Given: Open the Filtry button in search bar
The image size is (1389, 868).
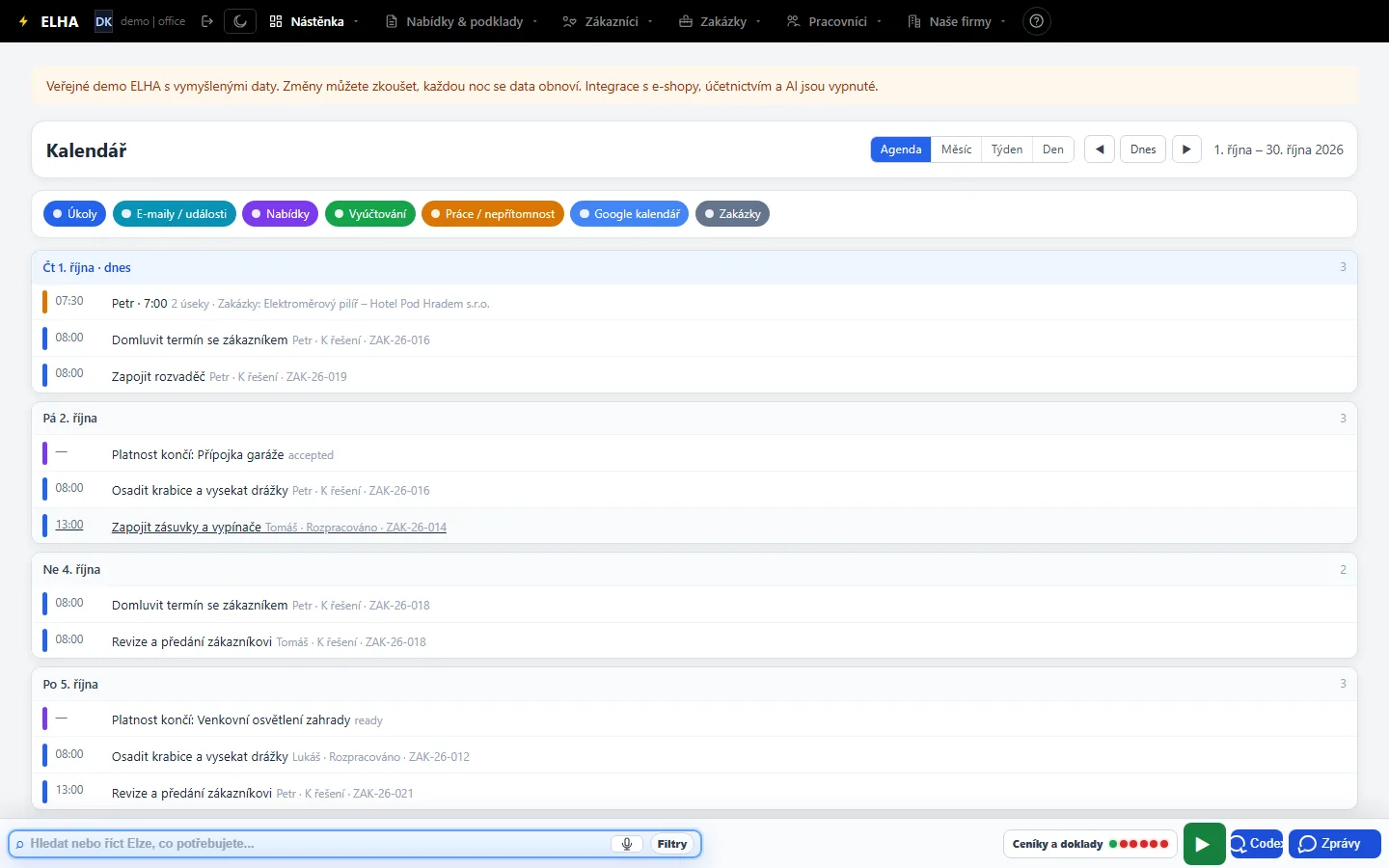Looking at the screenshot, I should (x=672, y=844).
